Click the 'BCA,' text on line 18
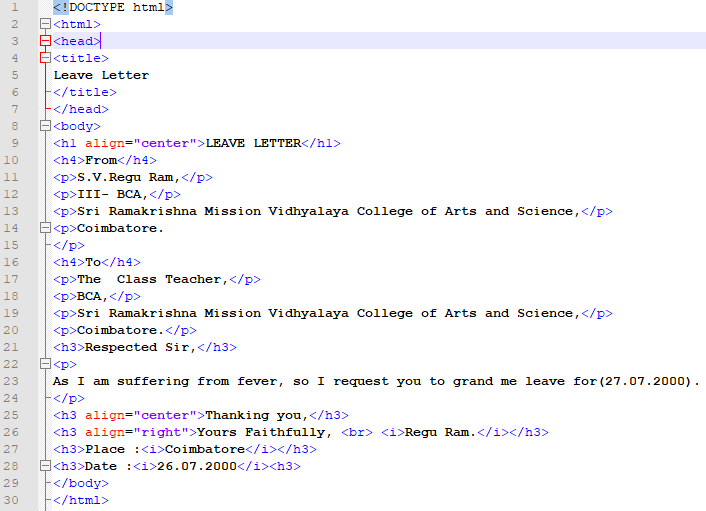This screenshot has height=511, width=706. tap(93, 296)
